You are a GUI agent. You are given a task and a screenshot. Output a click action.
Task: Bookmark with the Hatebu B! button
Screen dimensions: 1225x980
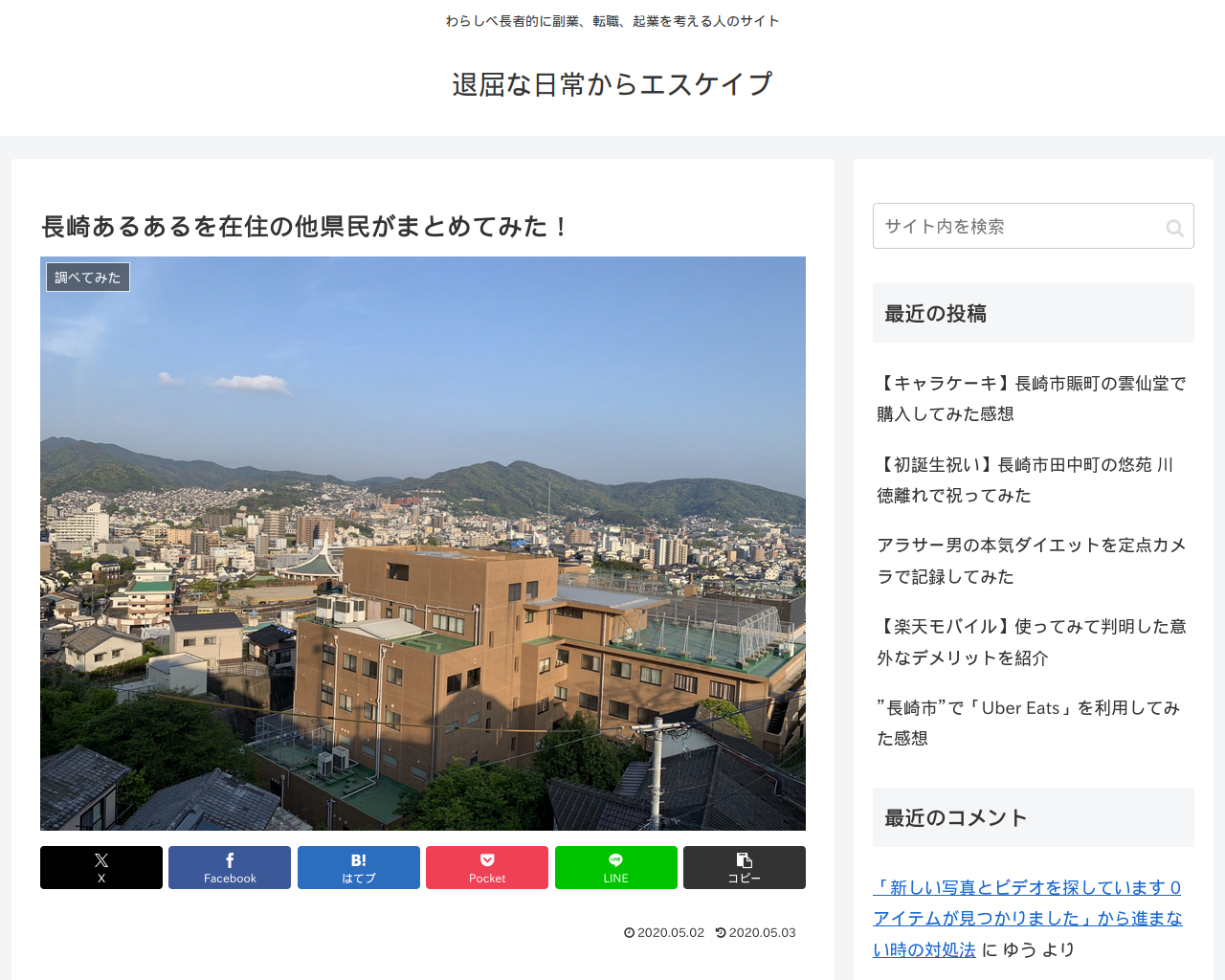[x=359, y=867]
